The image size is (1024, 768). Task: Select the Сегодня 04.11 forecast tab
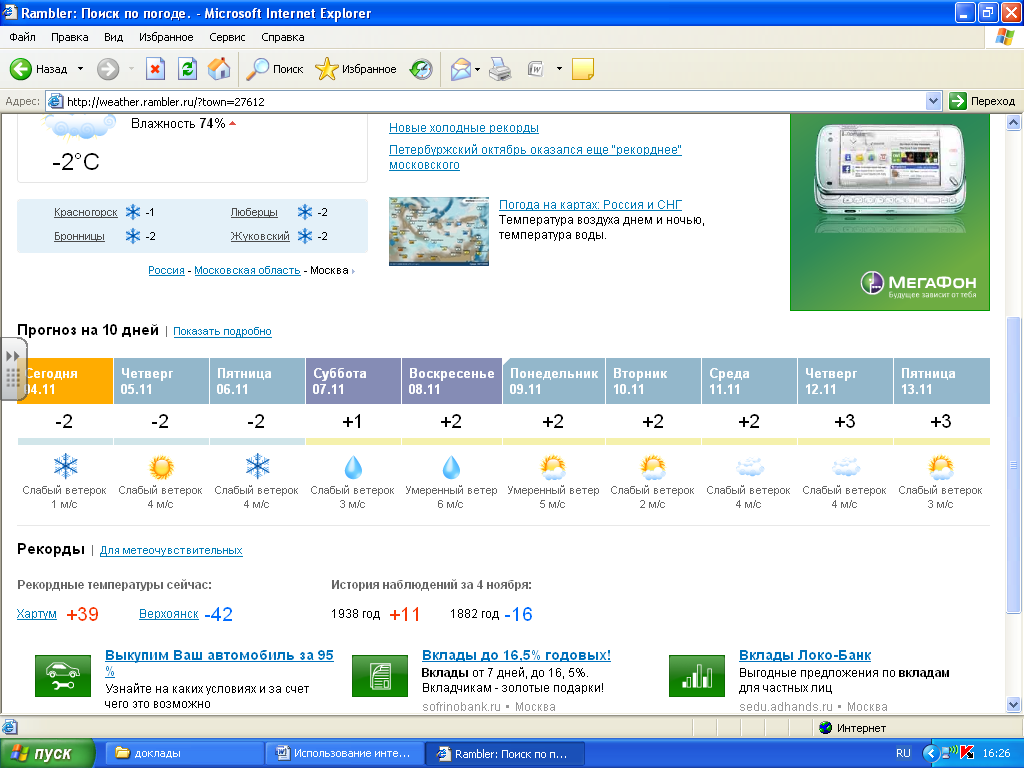65,381
